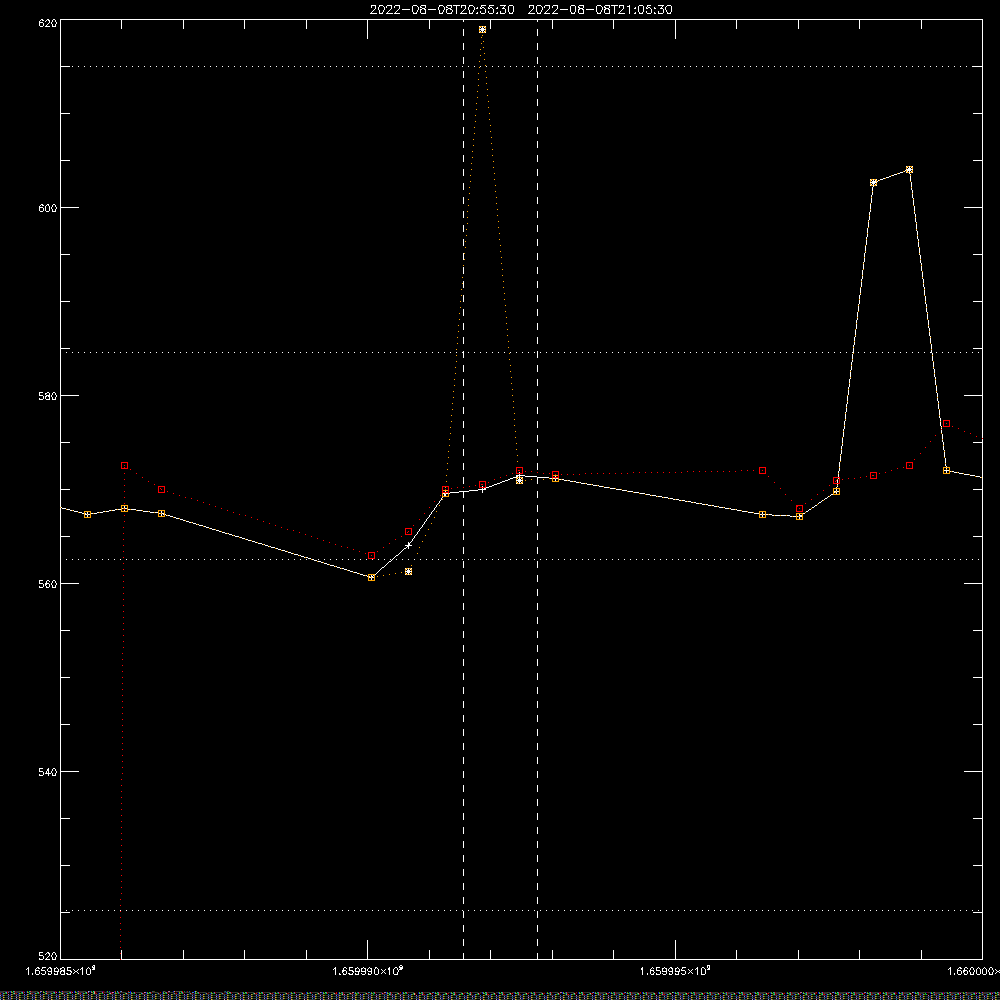
Task: Click the y-axis label 620
Action: pos(48,23)
